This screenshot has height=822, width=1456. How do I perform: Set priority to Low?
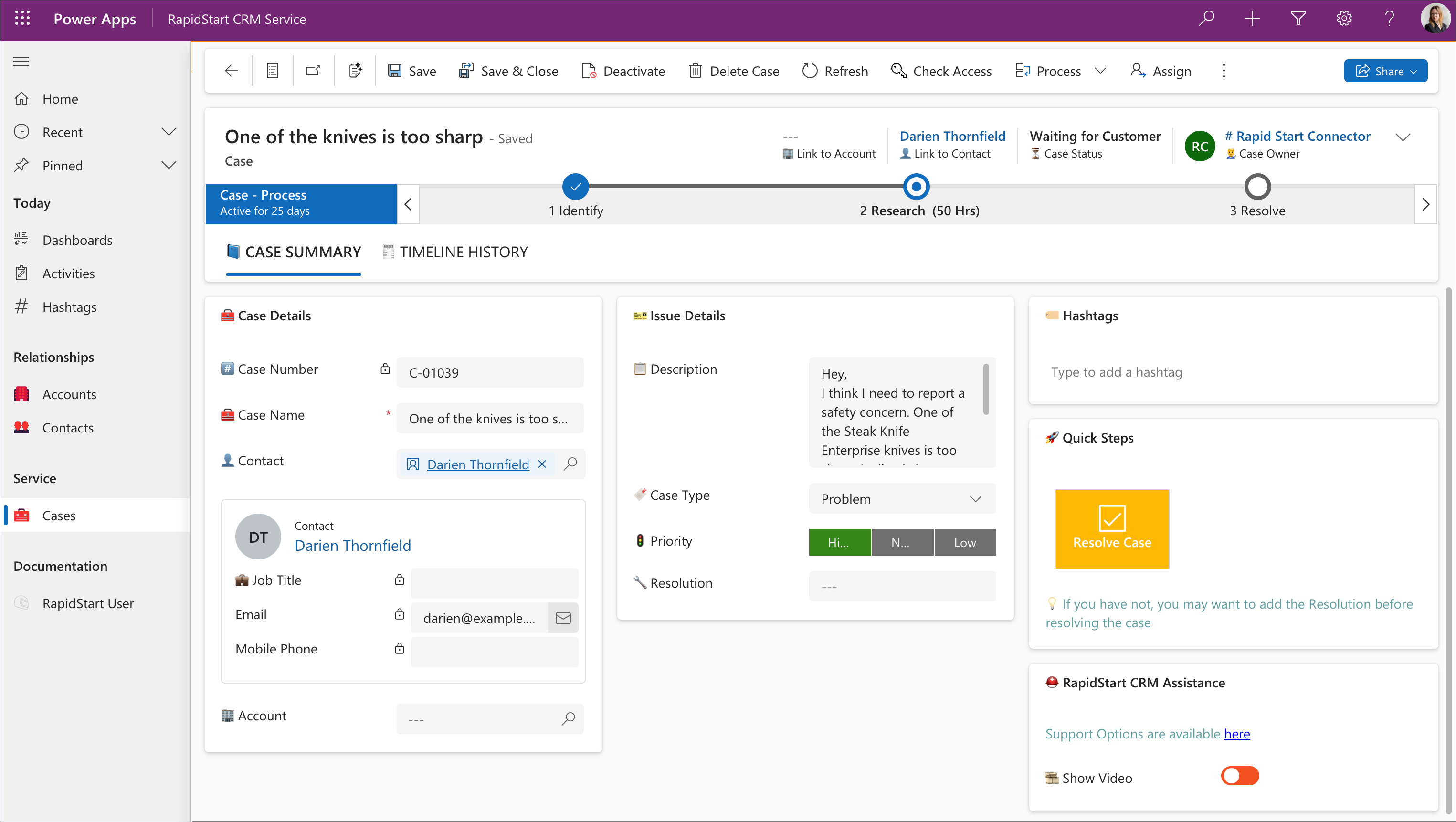point(965,542)
